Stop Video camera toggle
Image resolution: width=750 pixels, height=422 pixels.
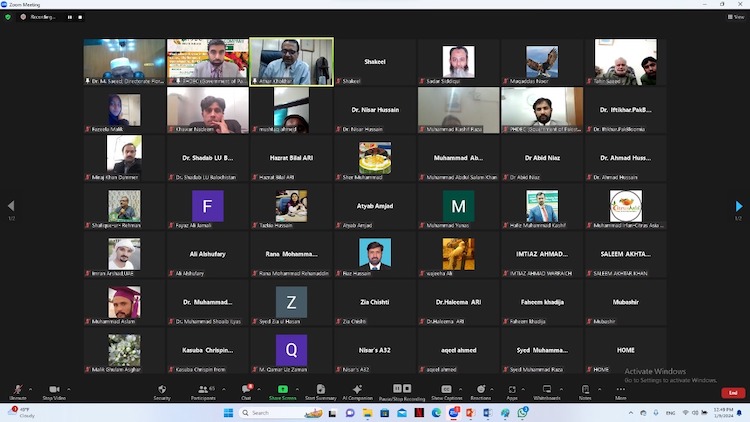[54, 390]
